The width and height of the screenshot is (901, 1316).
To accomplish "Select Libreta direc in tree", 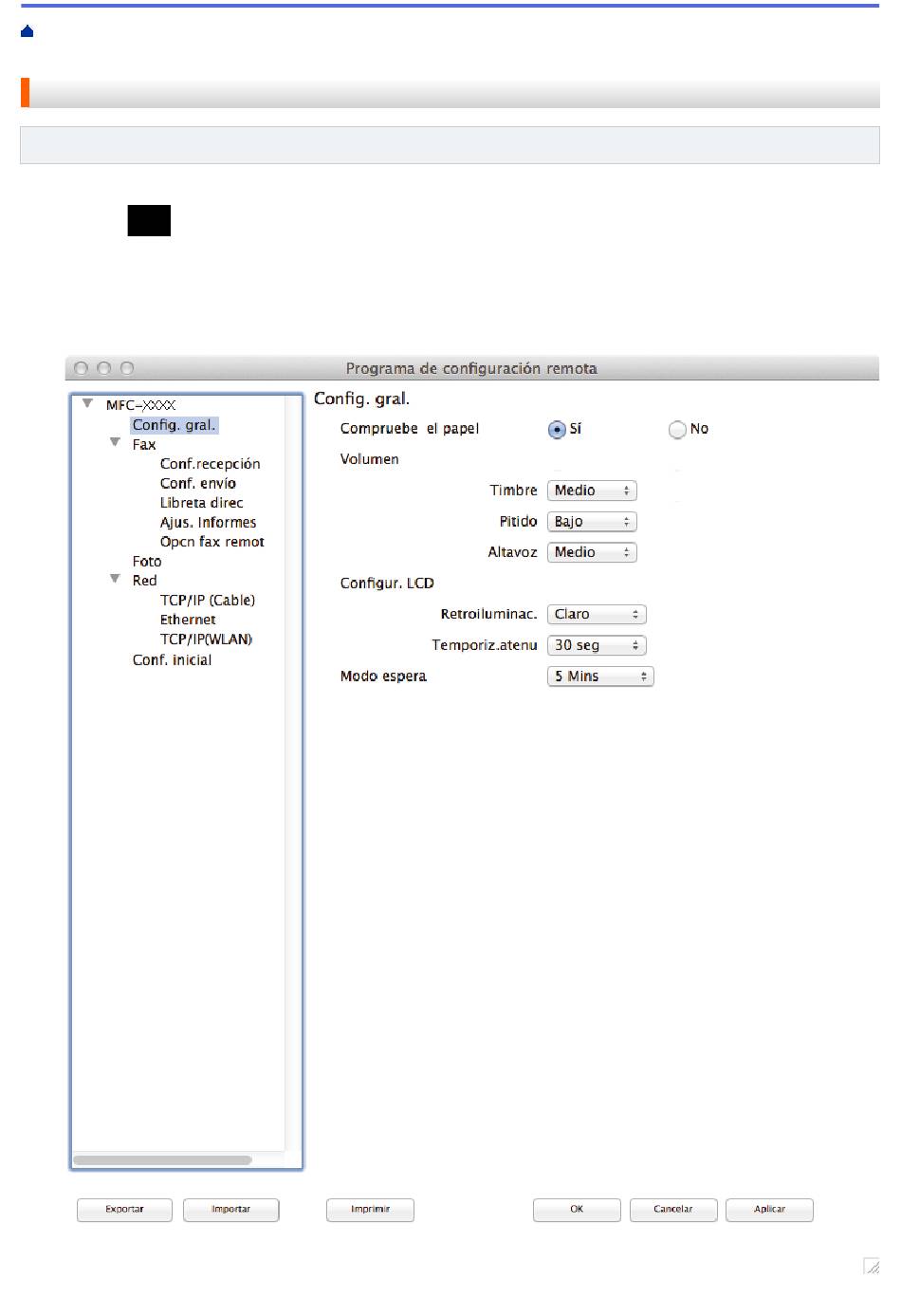I will (201, 503).
